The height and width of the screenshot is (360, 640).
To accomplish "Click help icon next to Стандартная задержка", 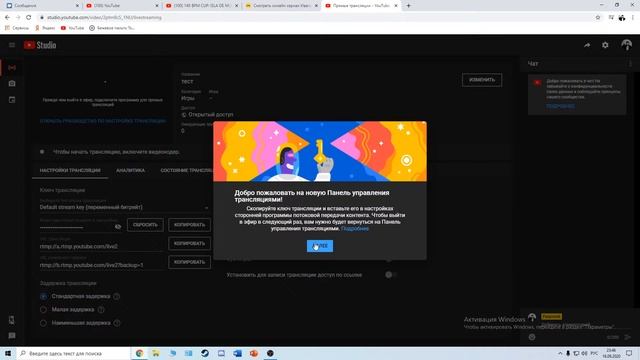I will (x=117, y=296).
